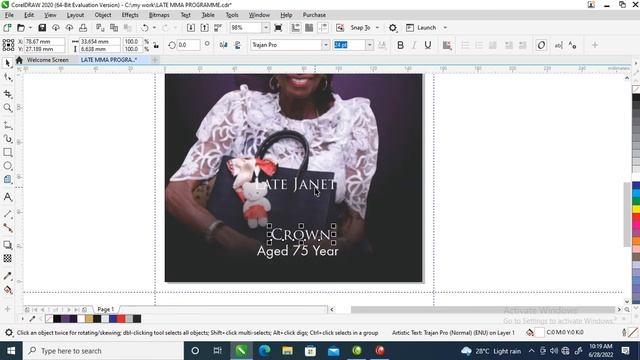This screenshot has height=360, width=640.
Task: Select the Shape tool
Action: [x=7, y=77]
